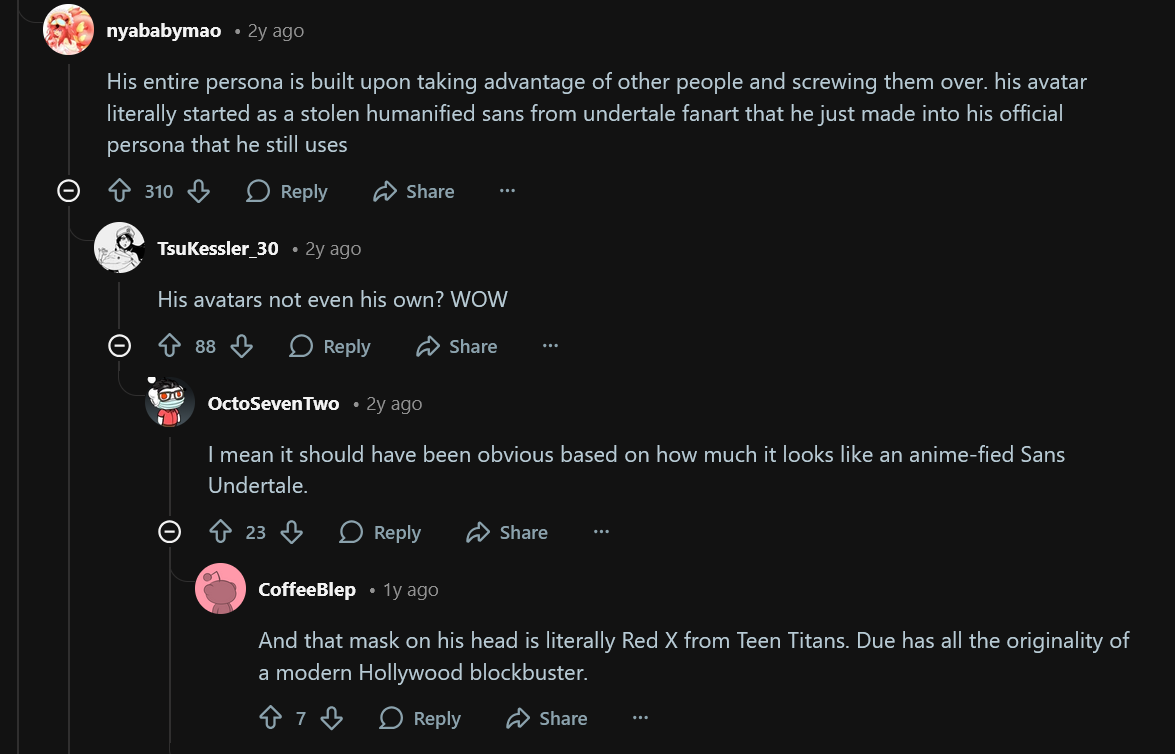Downvote CoffeeBlep's comment with 7 votes
1175x754 pixels.
click(331, 718)
